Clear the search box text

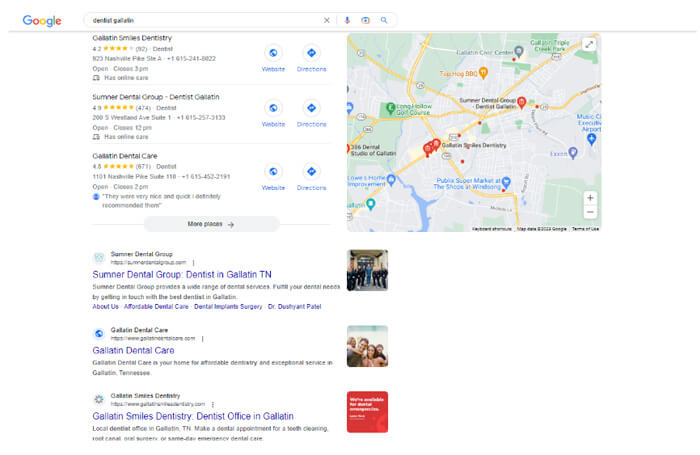click(x=326, y=20)
